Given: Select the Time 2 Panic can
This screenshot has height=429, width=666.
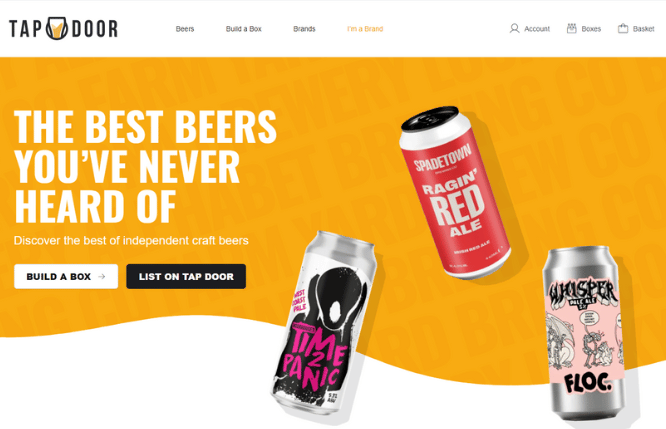Looking at the screenshot, I should (324, 323).
